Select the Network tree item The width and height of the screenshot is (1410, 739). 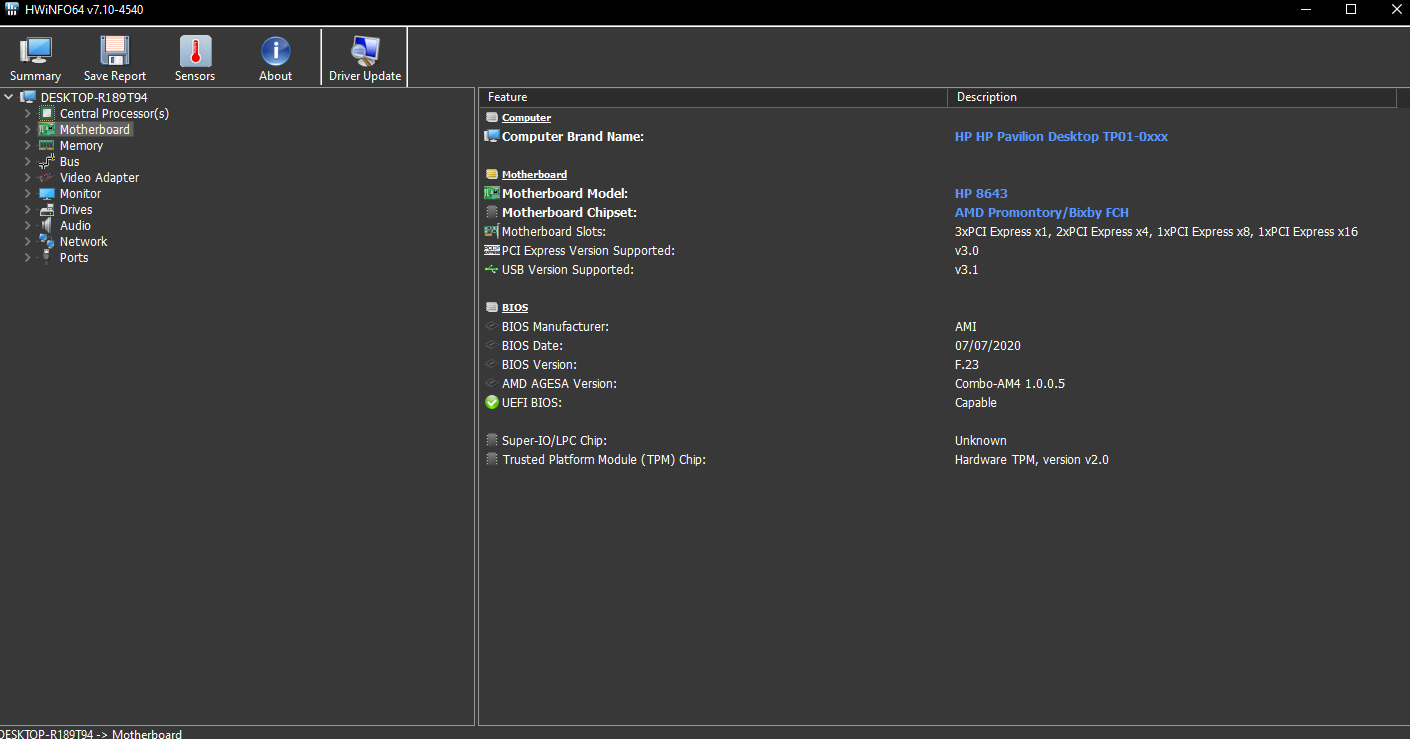click(x=83, y=241)
